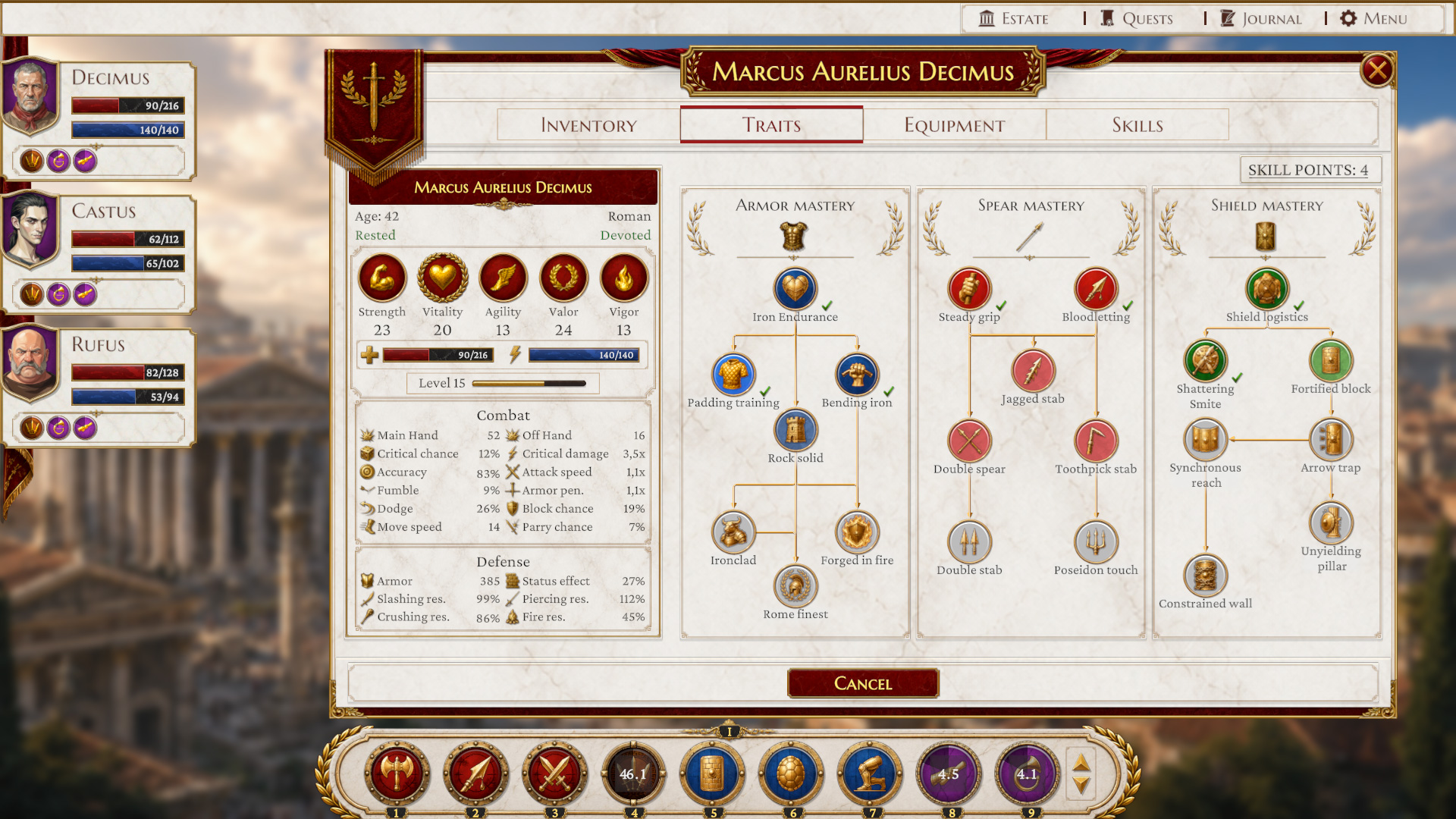This screenshot has width=1456, height=819.
Task: Activate turtle shell ability in slot 6
Action: 791,773
